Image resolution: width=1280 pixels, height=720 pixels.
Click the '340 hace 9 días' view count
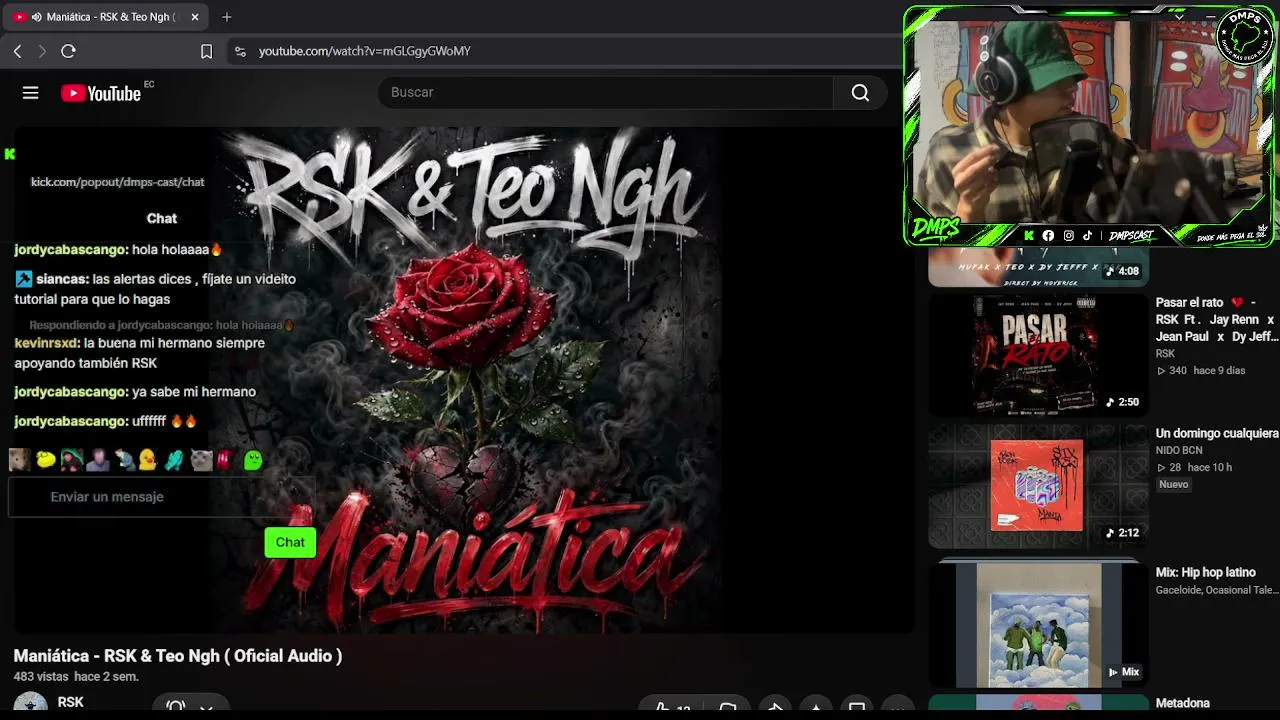tap(1201, 370)
